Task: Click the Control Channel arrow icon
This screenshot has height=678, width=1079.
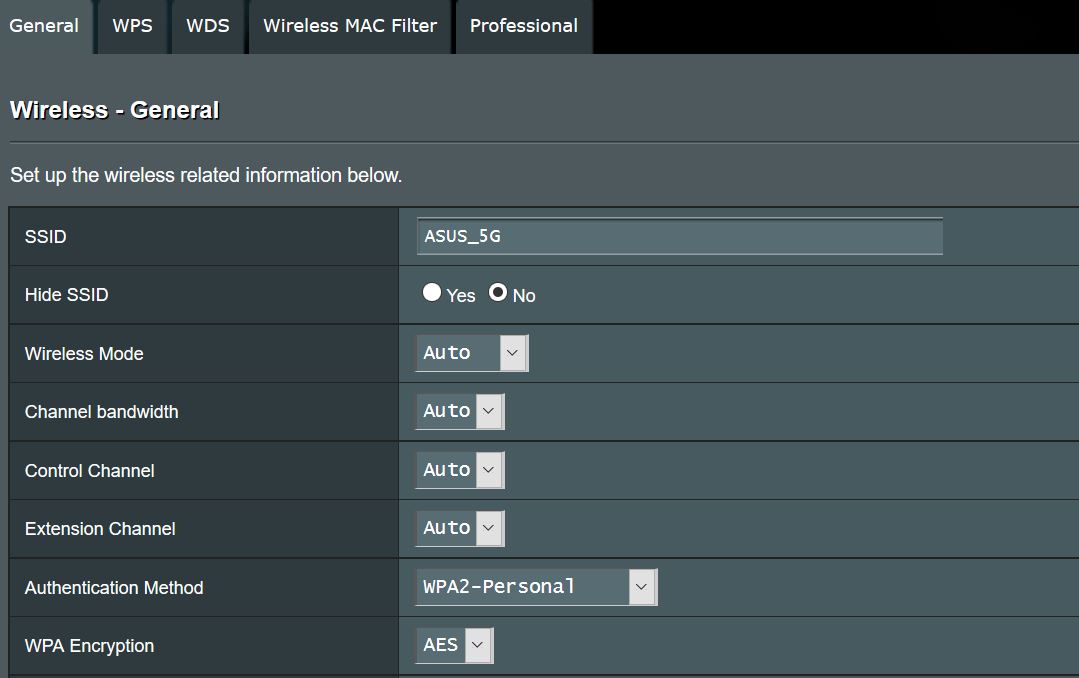Action: [489, 470]
